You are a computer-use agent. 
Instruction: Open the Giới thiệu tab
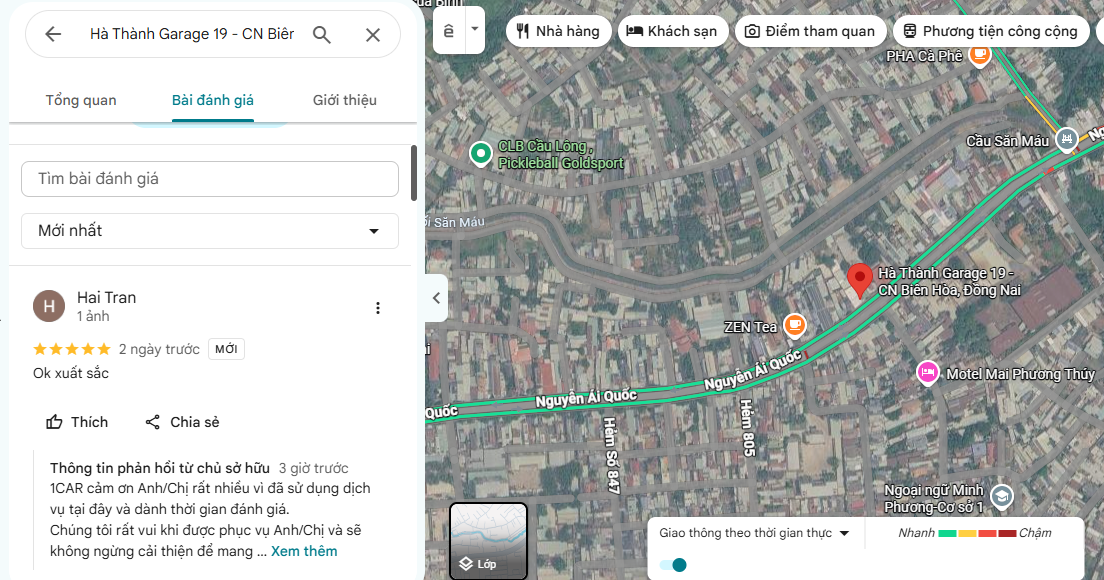344,100
